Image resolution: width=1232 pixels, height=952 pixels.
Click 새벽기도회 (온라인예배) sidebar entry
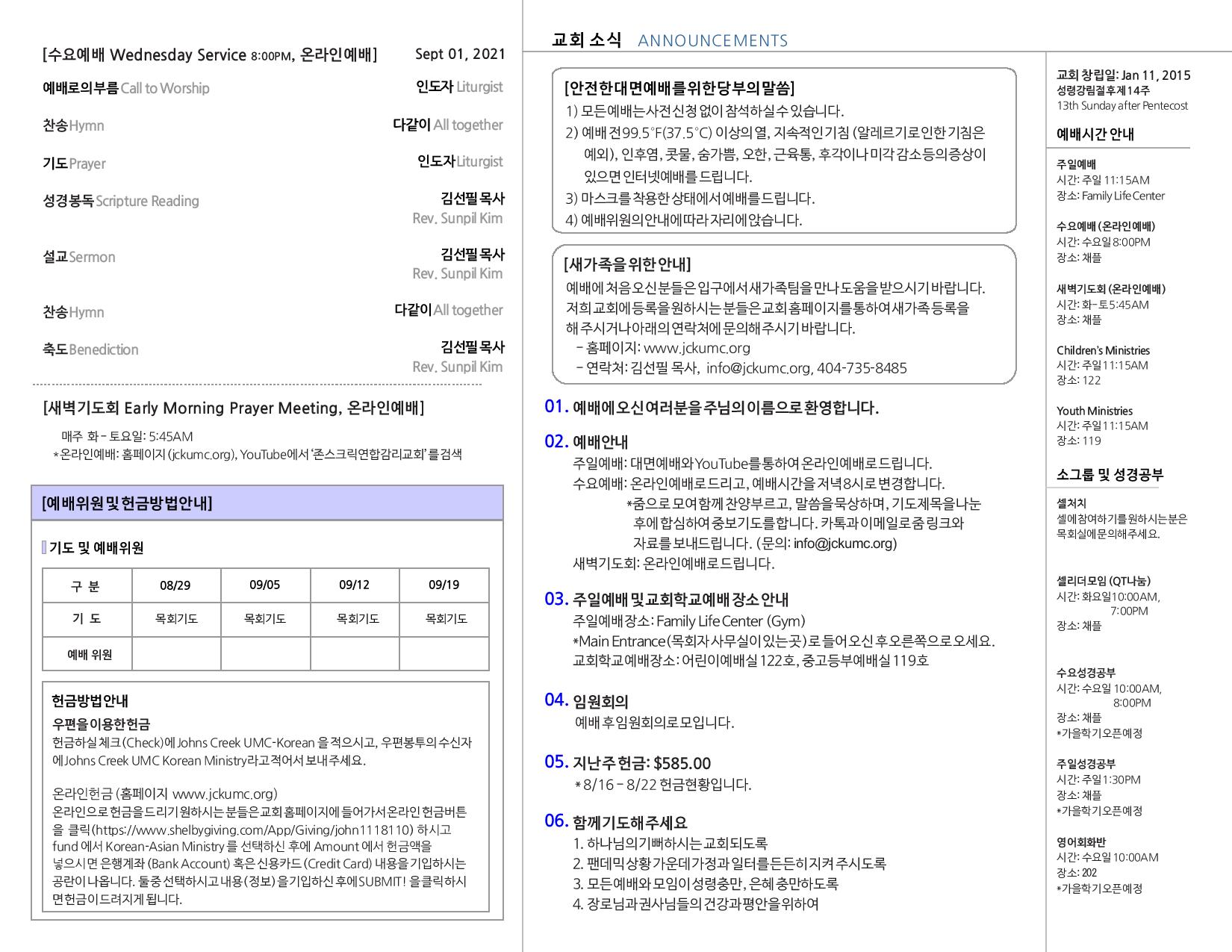pyautogui.click(x=1111, y=289)
